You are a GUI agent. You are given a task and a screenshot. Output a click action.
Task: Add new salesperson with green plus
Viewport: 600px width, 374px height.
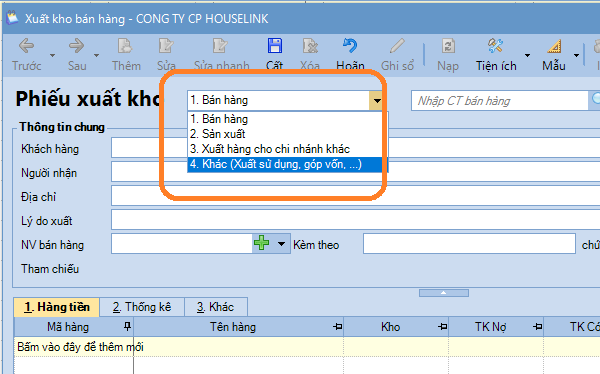(261, 243)
